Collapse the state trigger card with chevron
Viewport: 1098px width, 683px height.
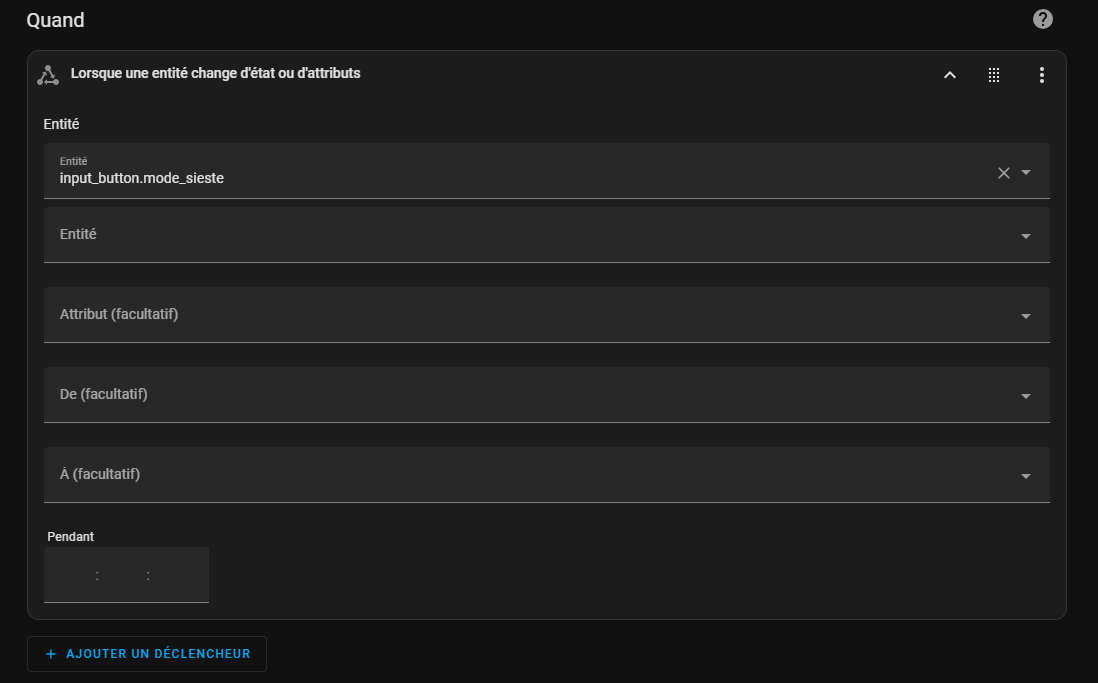point(950,75)
